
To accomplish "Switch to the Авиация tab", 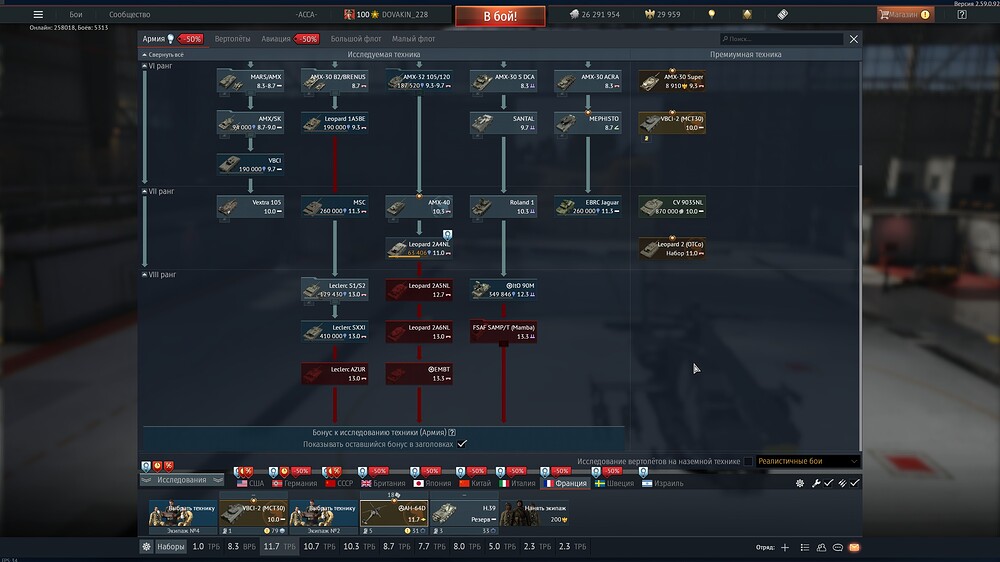I will (276, 39).
